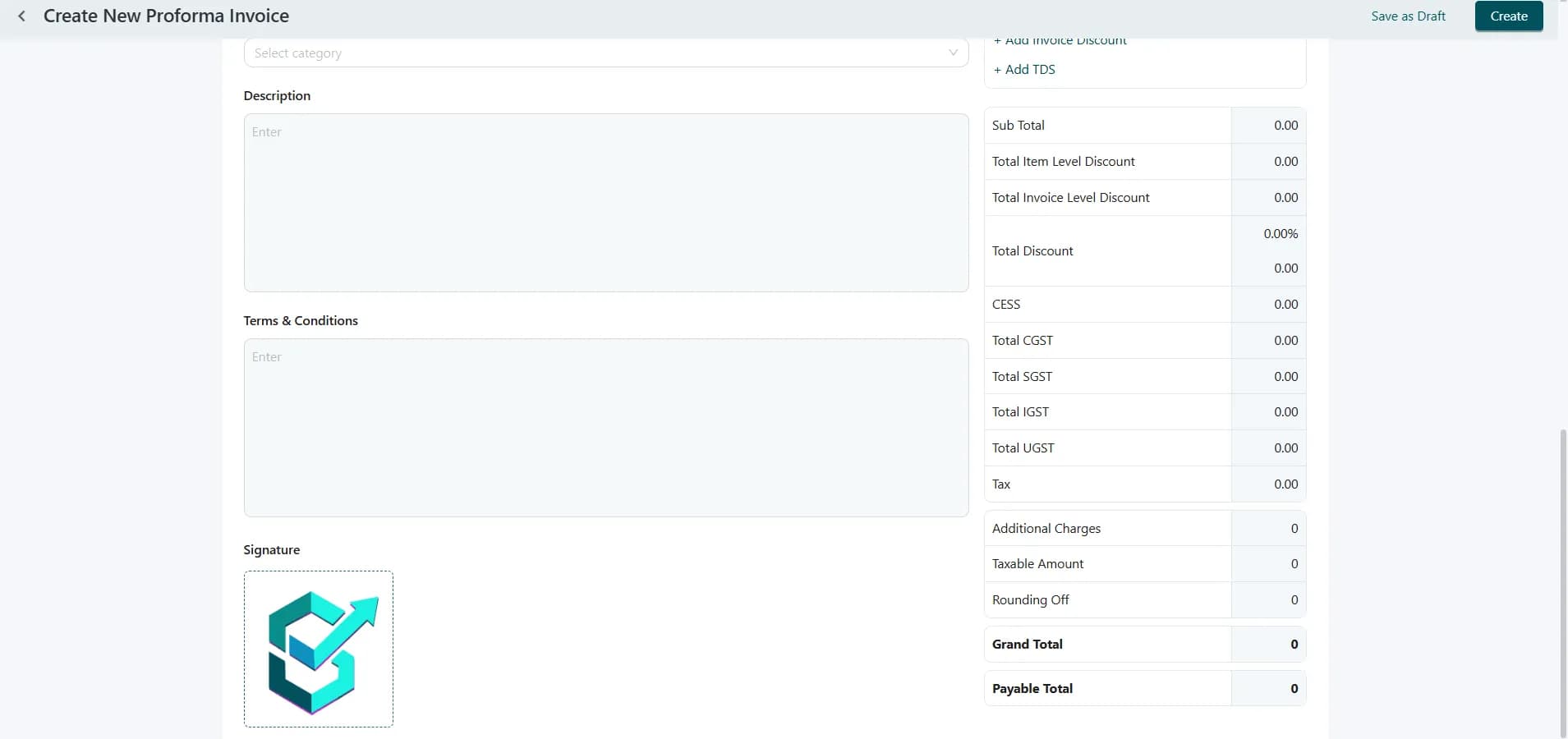Click the Rounding Off value field
This screenshot has width=1568, height=739.
[1268, 599]
